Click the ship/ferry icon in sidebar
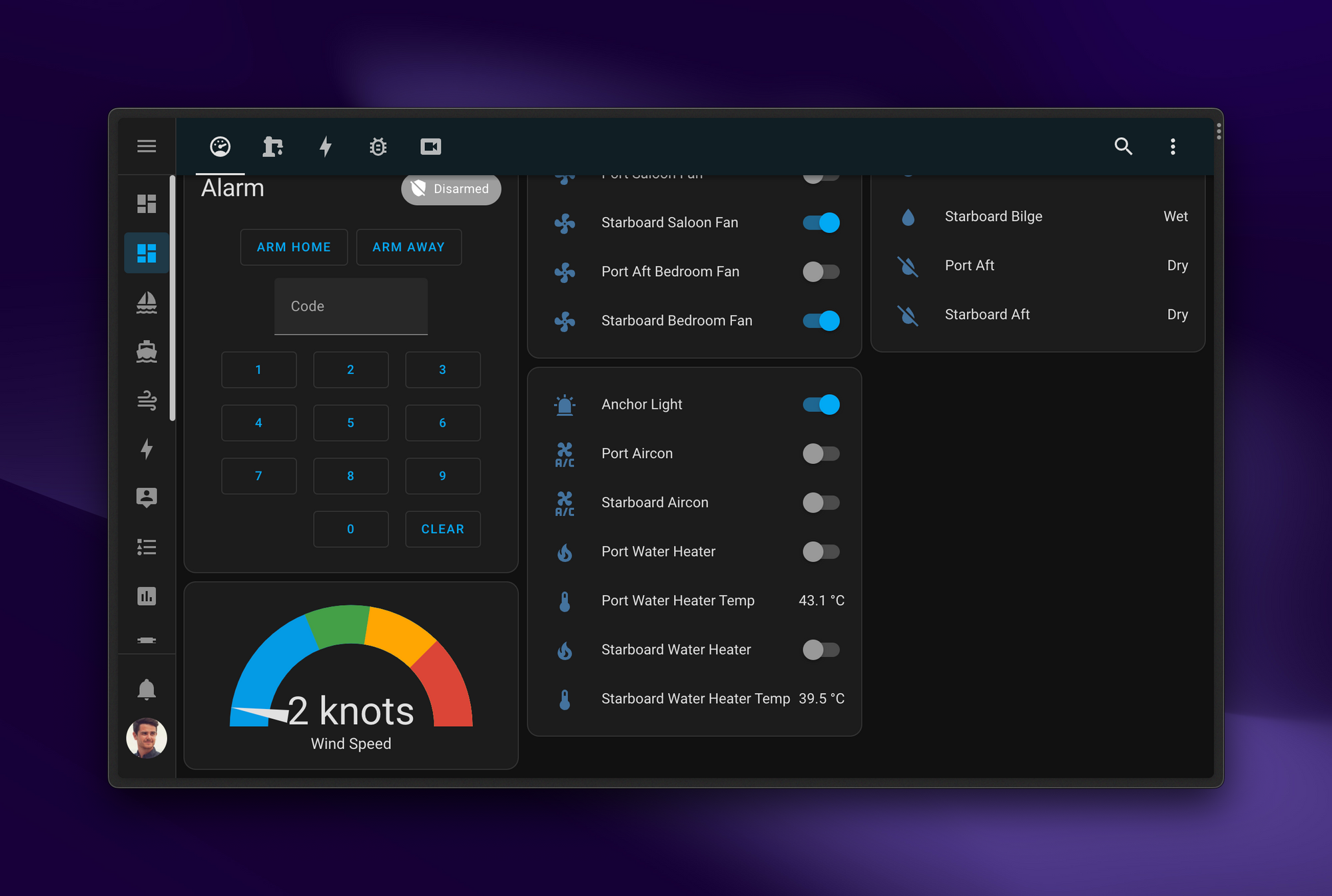The image size is (1332, 896). point(145,351)
